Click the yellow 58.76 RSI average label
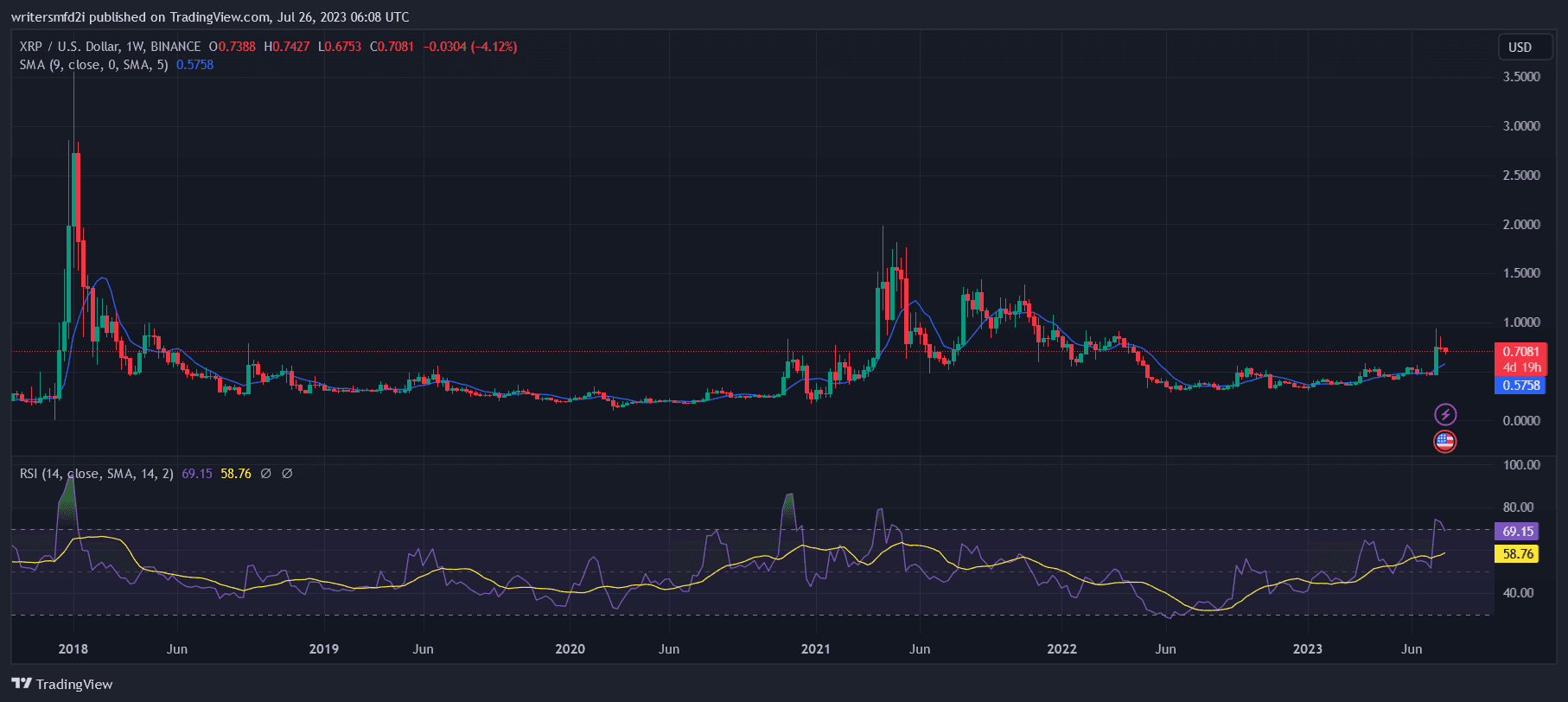The height and width of the screenshot is (702, 1568). coord(1517,554)
